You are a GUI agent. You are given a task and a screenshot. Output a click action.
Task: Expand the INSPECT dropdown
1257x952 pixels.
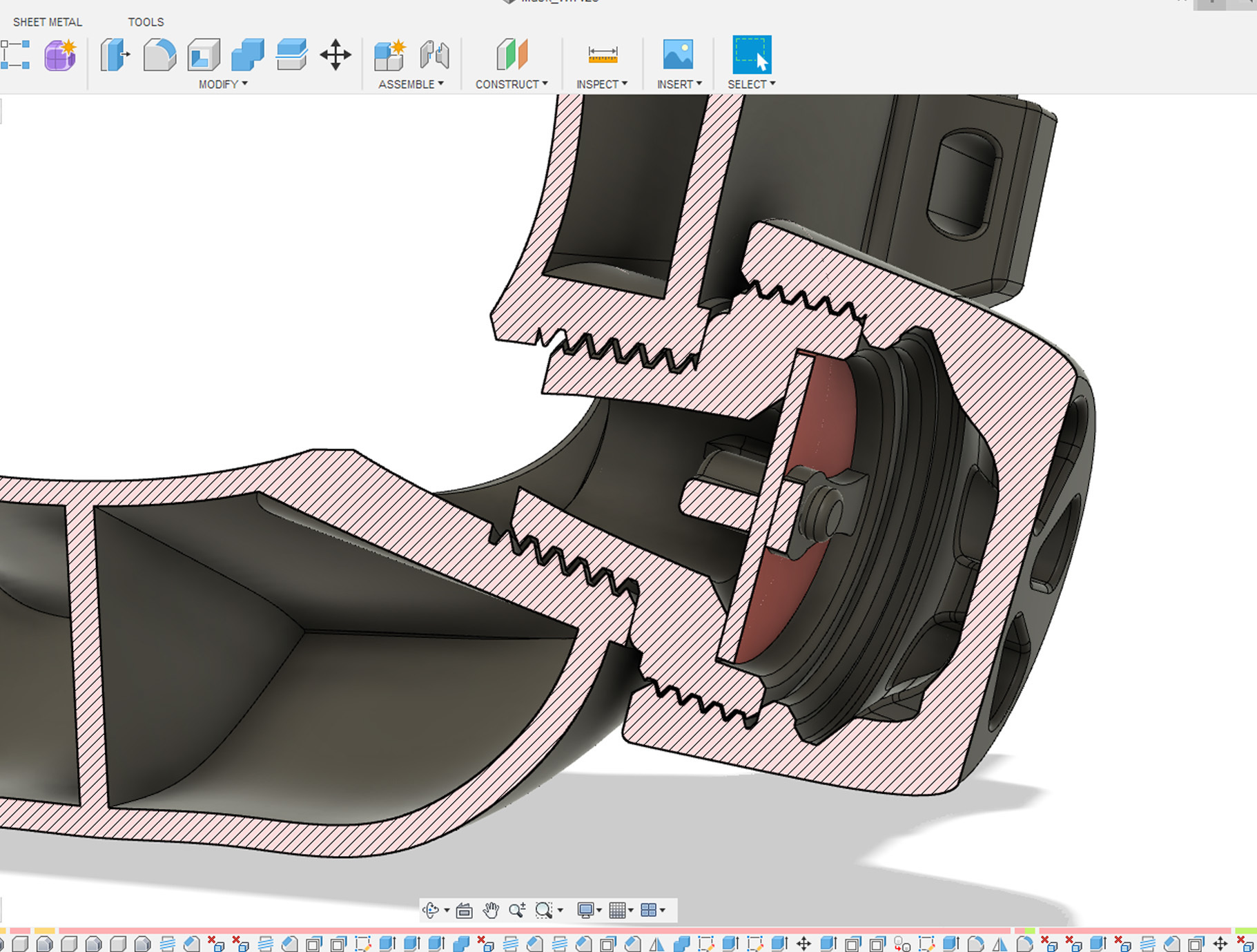coord(602,84)
